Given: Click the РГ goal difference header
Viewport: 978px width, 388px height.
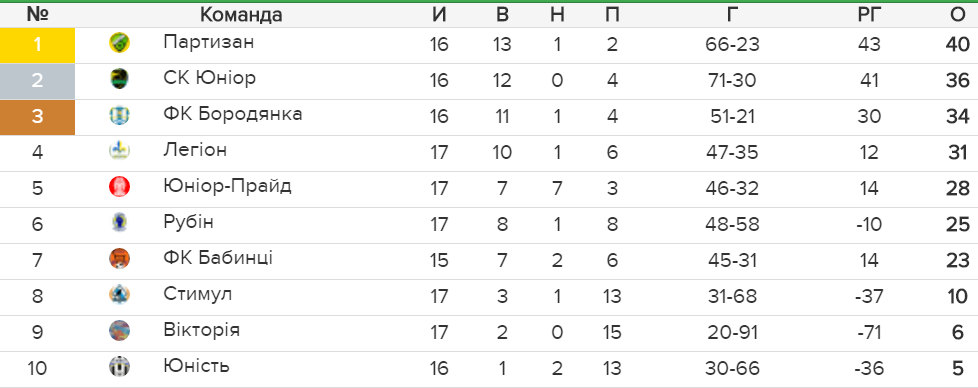Looking at the screenshot, I should (868, 15).
